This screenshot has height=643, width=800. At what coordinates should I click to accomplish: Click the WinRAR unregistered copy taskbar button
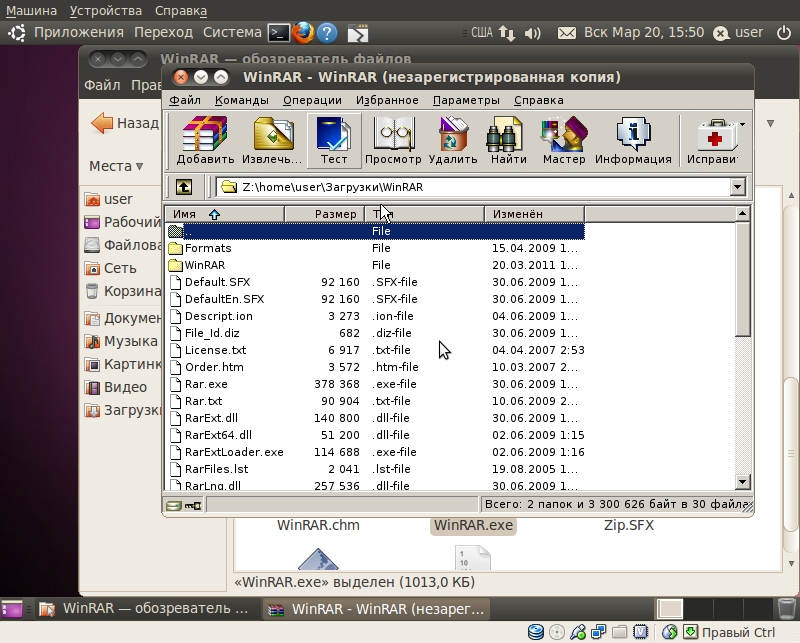click(x=376, y=609)
